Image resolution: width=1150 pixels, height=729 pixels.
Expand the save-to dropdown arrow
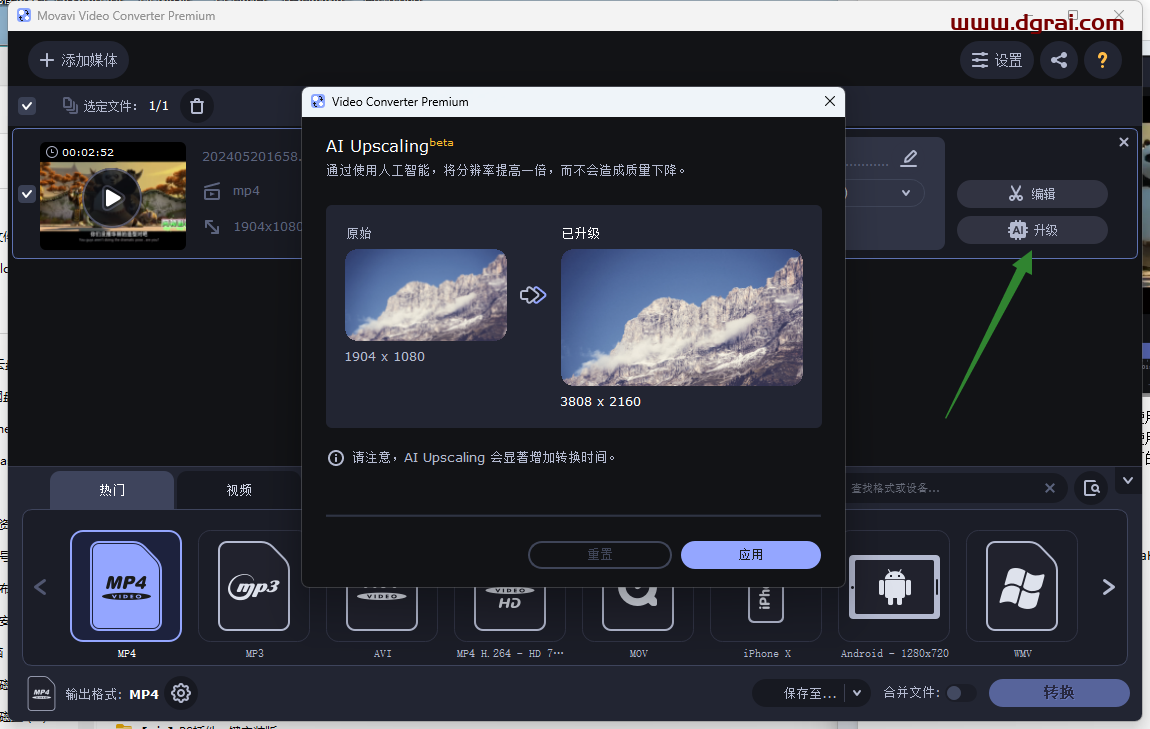click(x=857, y=693)
